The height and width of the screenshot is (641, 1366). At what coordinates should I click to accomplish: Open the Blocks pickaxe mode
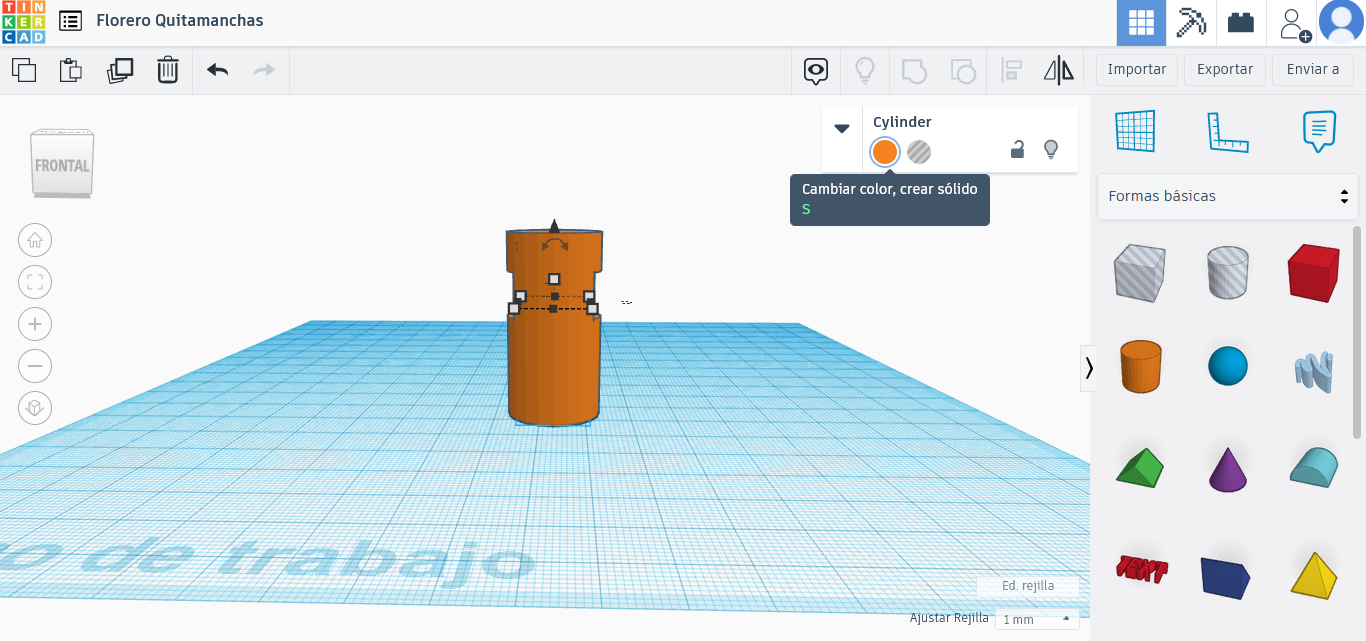point(1191,23)
